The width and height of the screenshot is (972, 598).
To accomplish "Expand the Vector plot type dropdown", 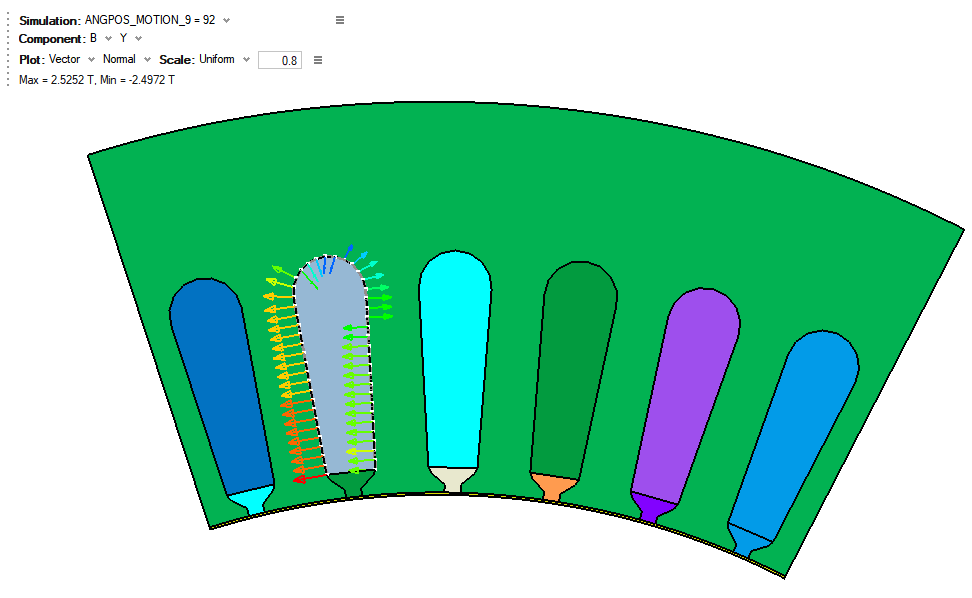I will 92,60.
